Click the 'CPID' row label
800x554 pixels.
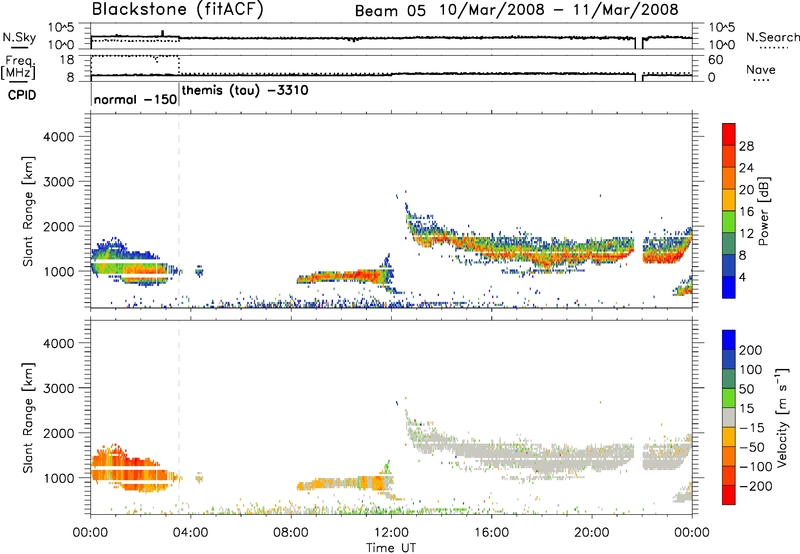(22, 95)
